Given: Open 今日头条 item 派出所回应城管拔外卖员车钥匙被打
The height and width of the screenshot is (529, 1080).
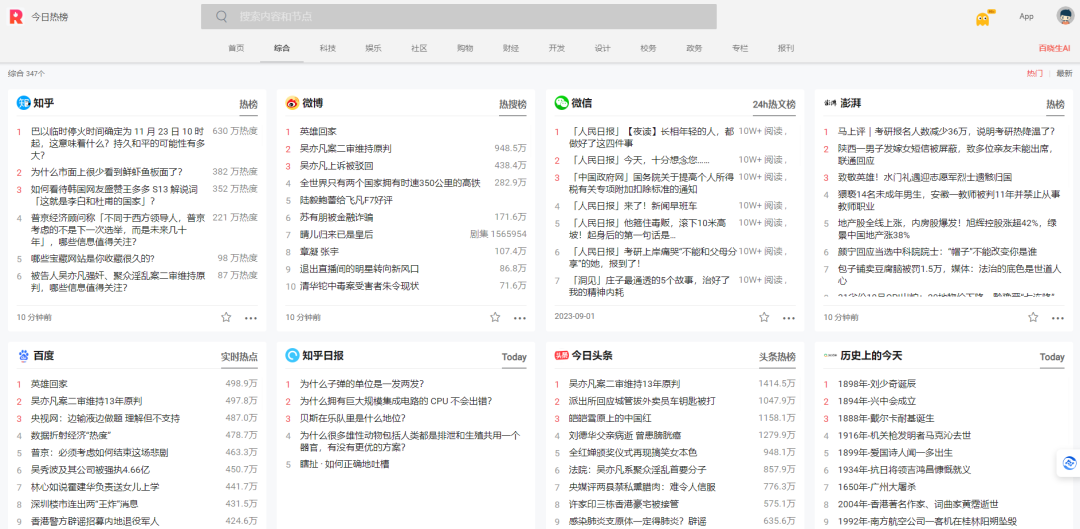Looking at the screenshot, I should [642, 401].
